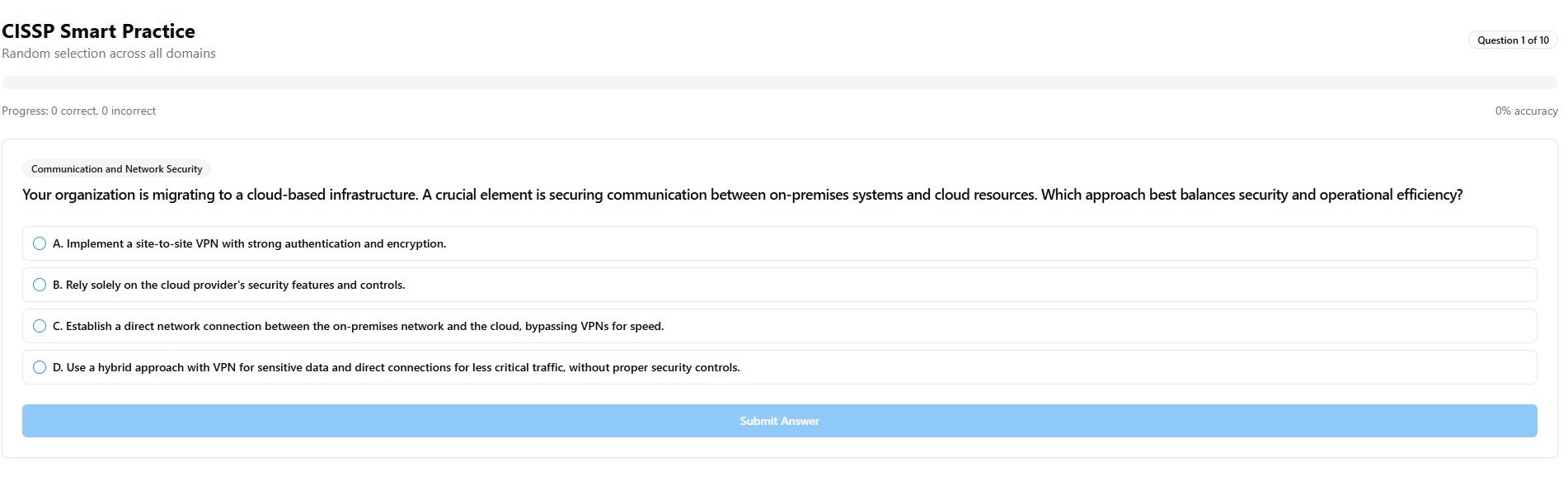
Task: Pick the direct network connection option
Action: tap(359, 326)
